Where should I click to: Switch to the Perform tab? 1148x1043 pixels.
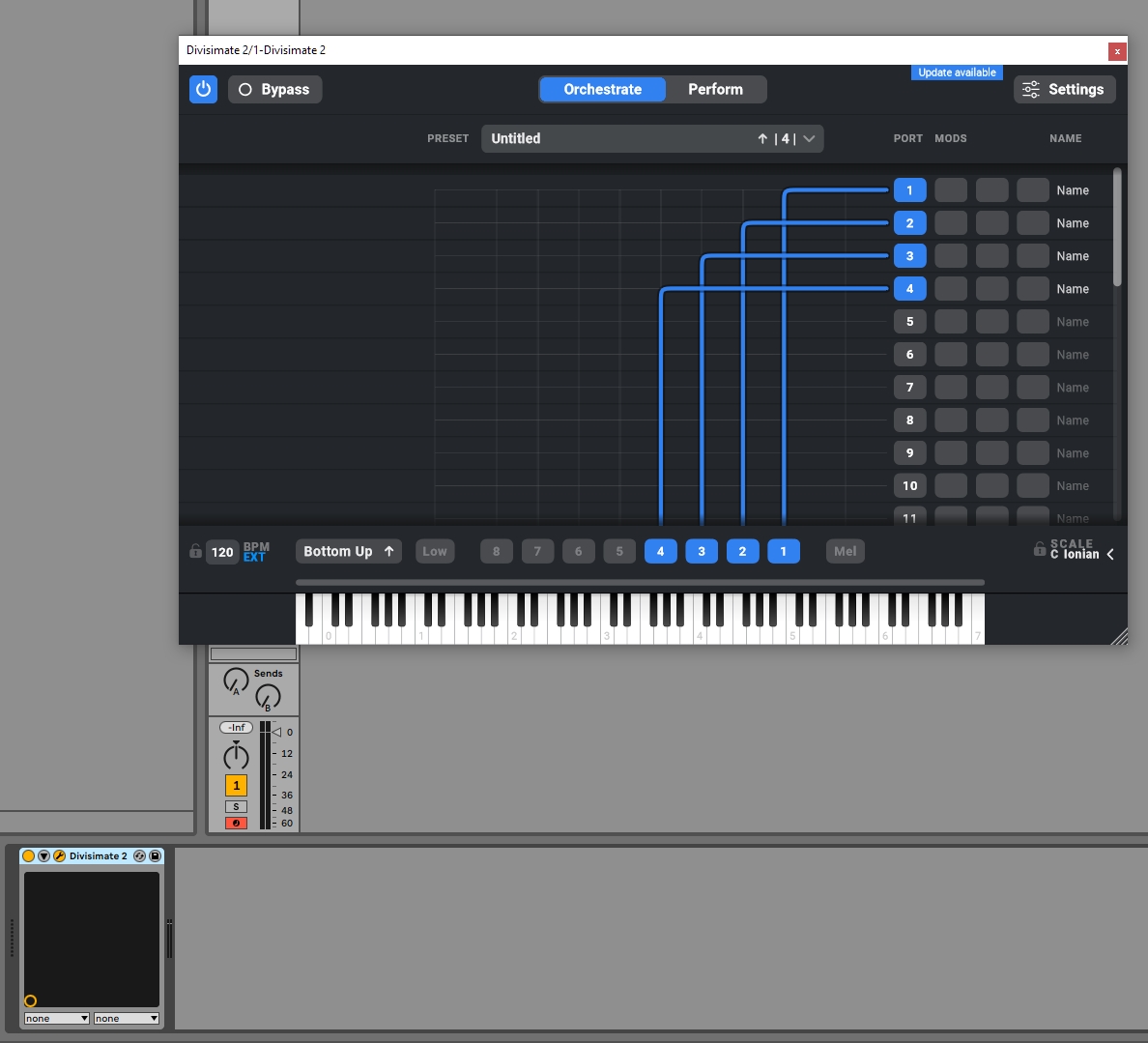715,89
